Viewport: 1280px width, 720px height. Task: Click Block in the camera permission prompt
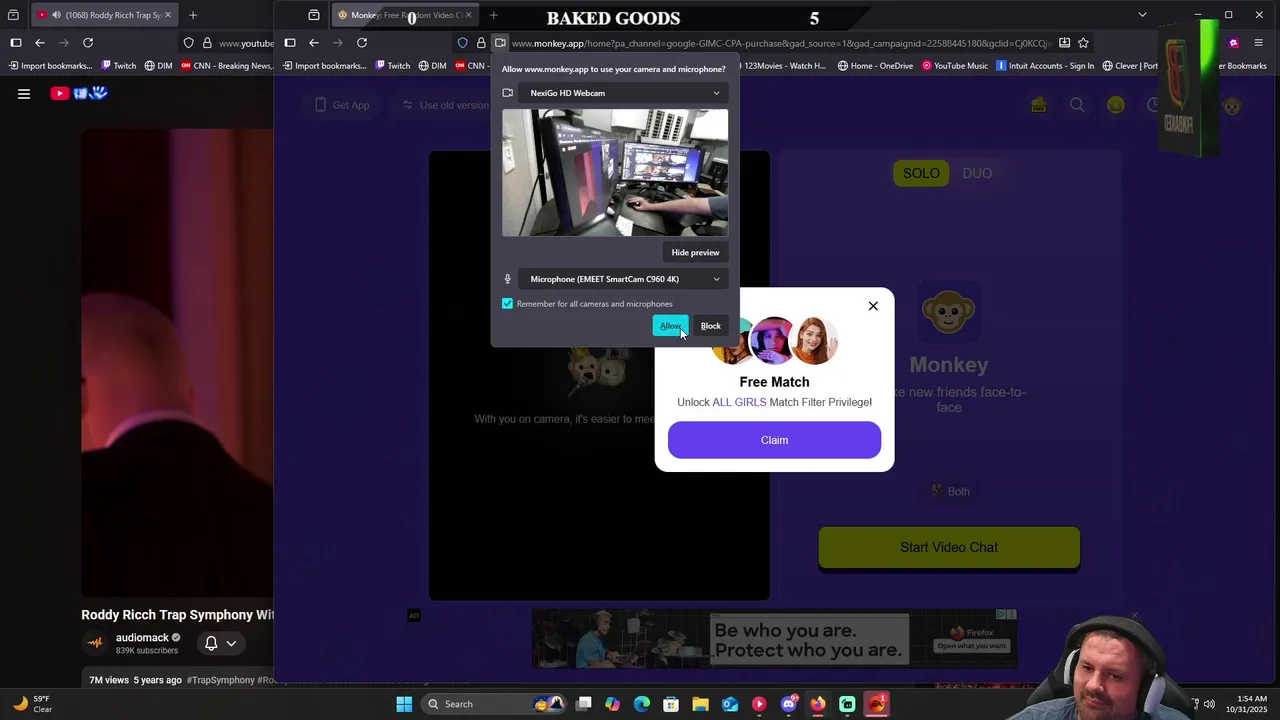(710, 326)
